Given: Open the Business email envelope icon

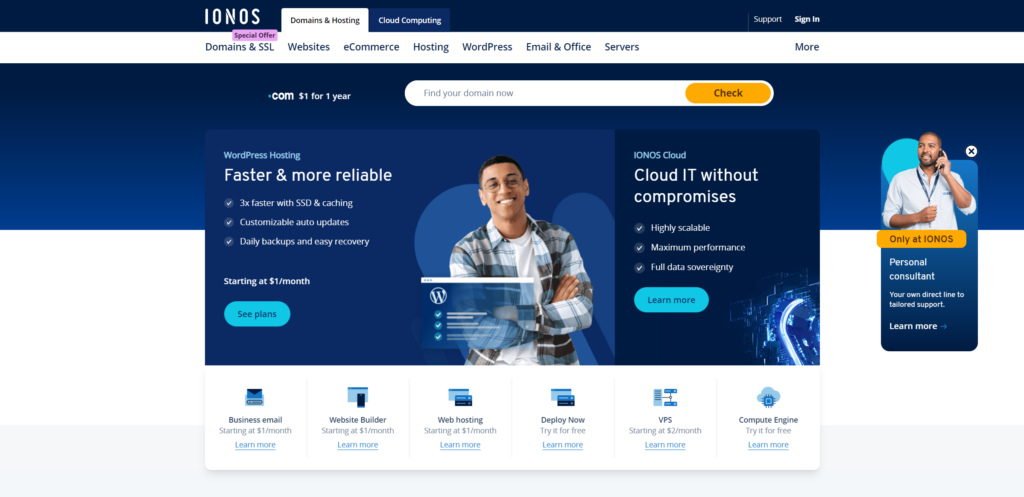Looking at the screenshot, I should coord(255,397).
